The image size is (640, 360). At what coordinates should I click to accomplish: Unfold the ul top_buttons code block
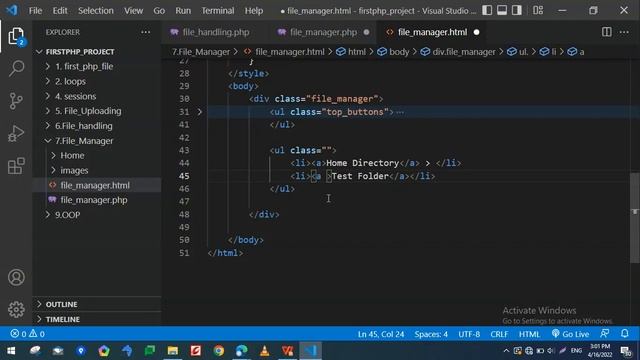(200, 112)
